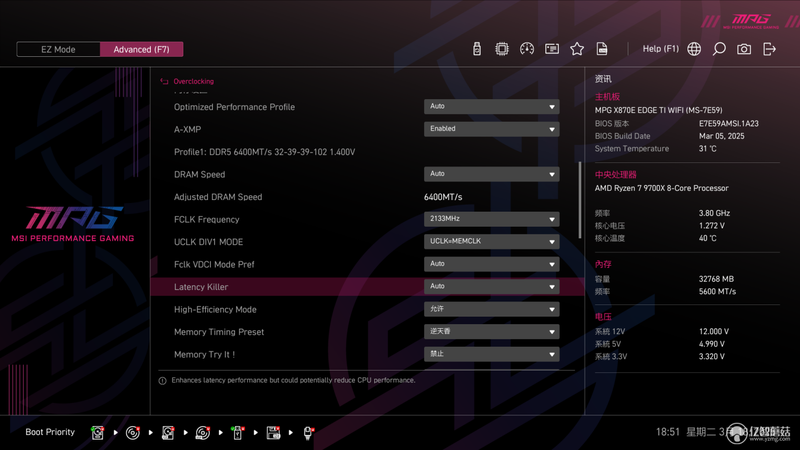The width and height of the screenshot is (800, 450).
Task: Go back using Overcocking arrow icon
Action: point(164,81)
